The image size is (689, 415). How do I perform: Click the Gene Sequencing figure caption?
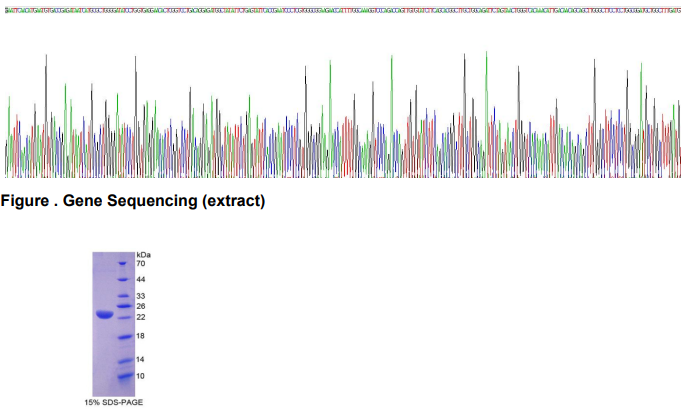click(x=133, y=201)
